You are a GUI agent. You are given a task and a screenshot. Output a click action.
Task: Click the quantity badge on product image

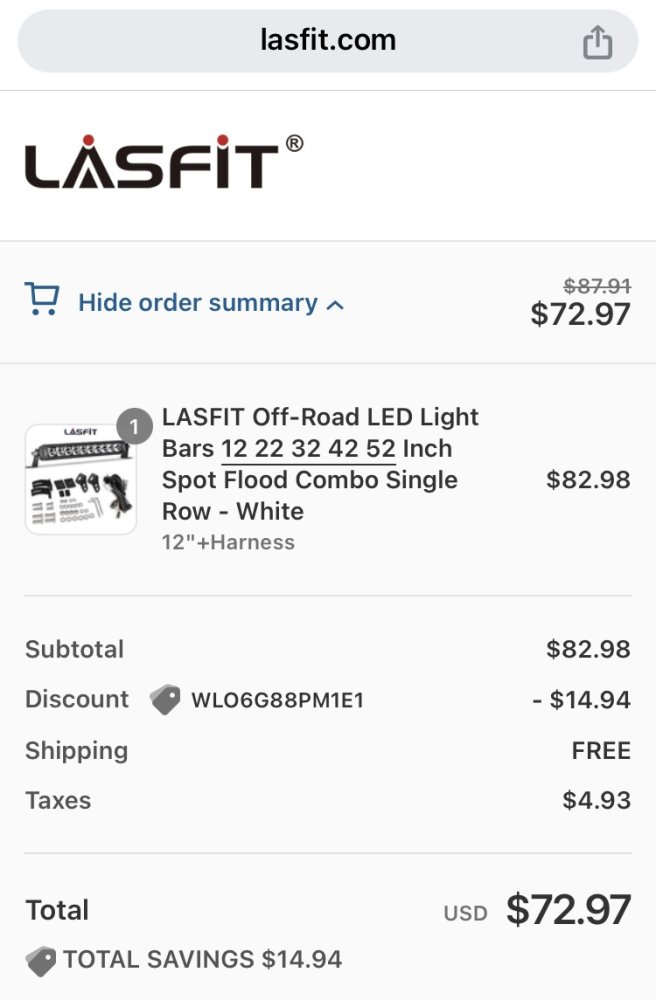tap(135, 426)
